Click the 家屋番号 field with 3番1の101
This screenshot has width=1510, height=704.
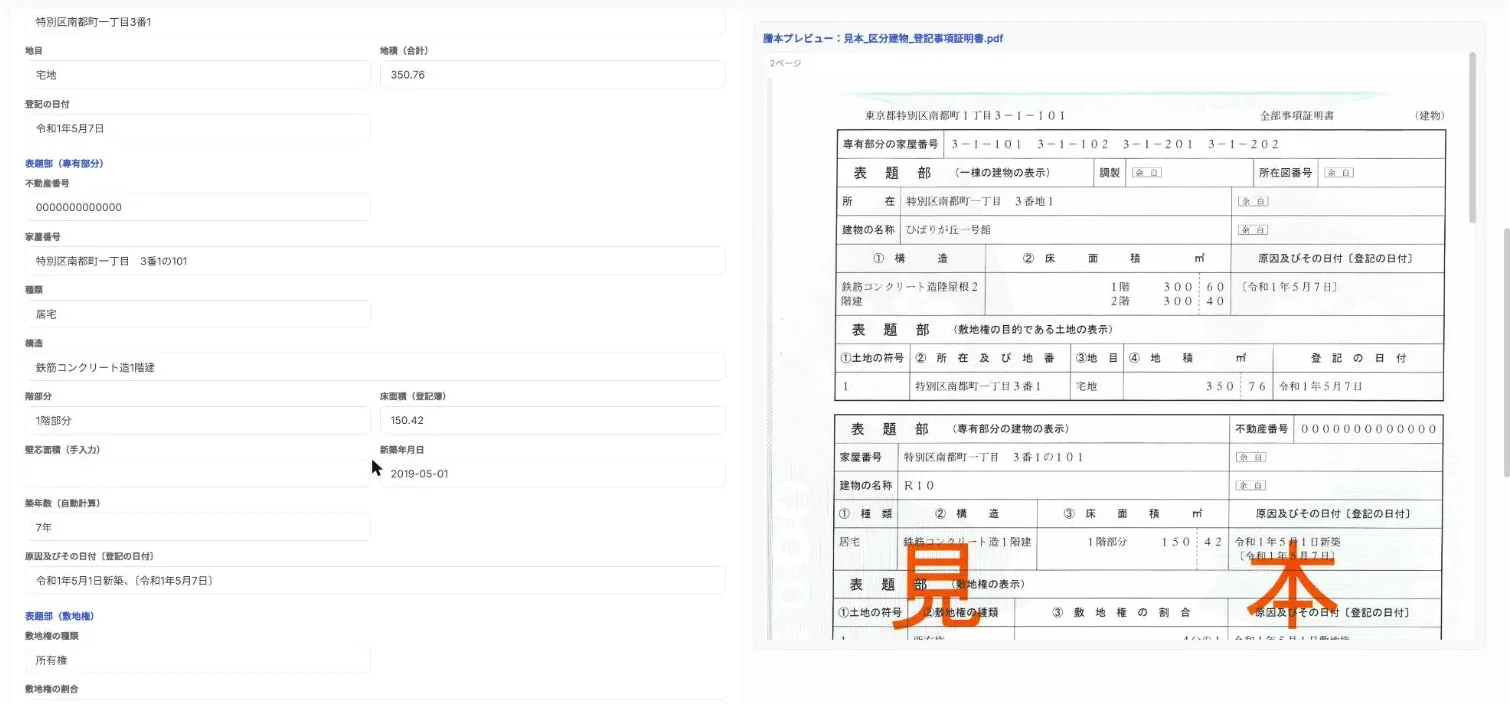[x=375, y=261]
